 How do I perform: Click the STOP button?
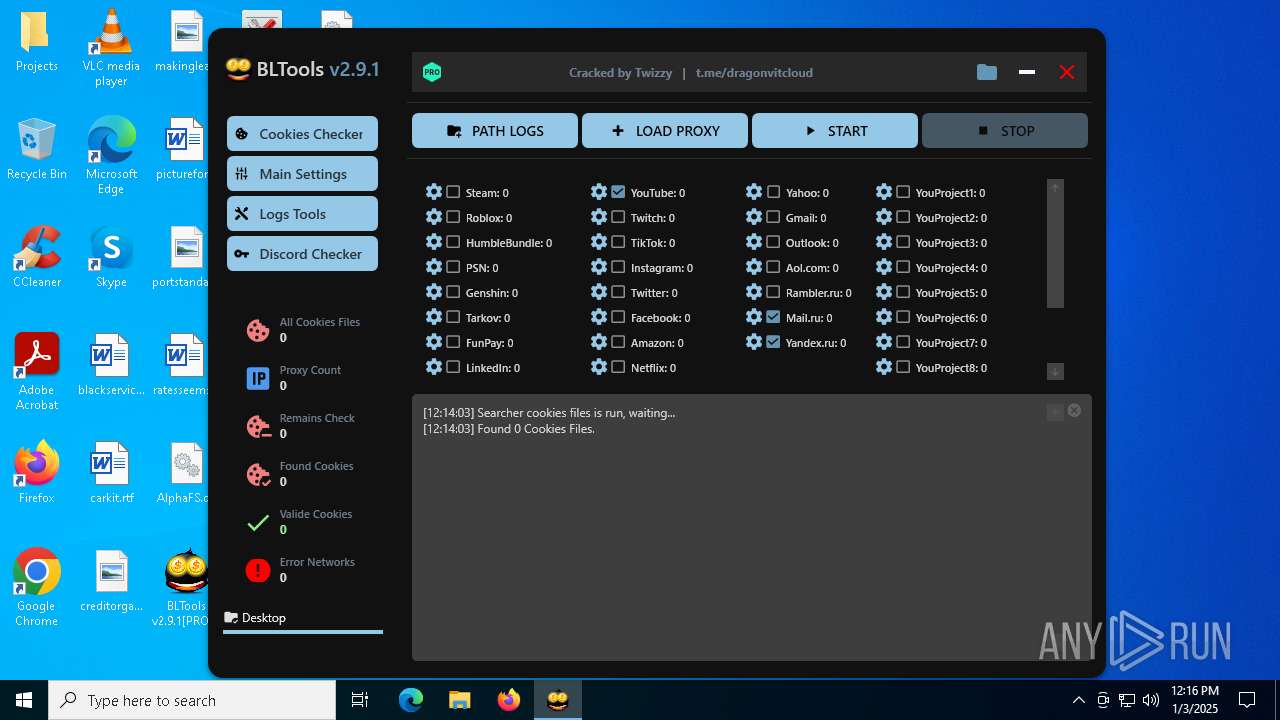coord(1005,130)
